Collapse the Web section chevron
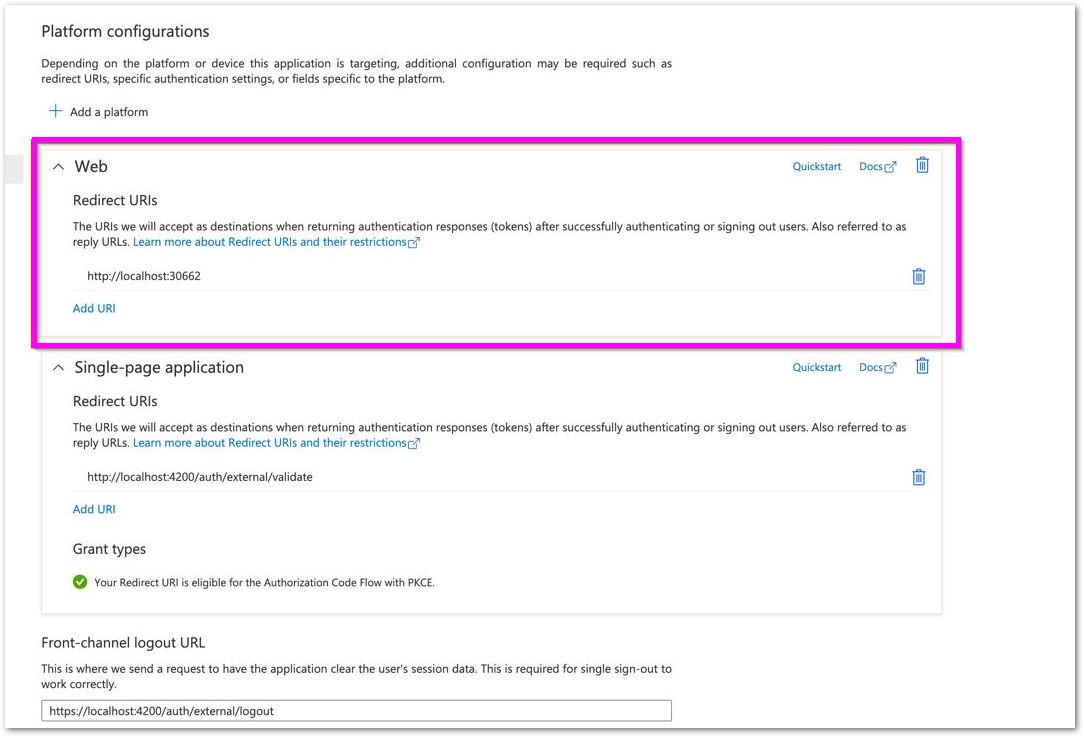This screenshot has height=737, width=1084. tap(58, 167)
